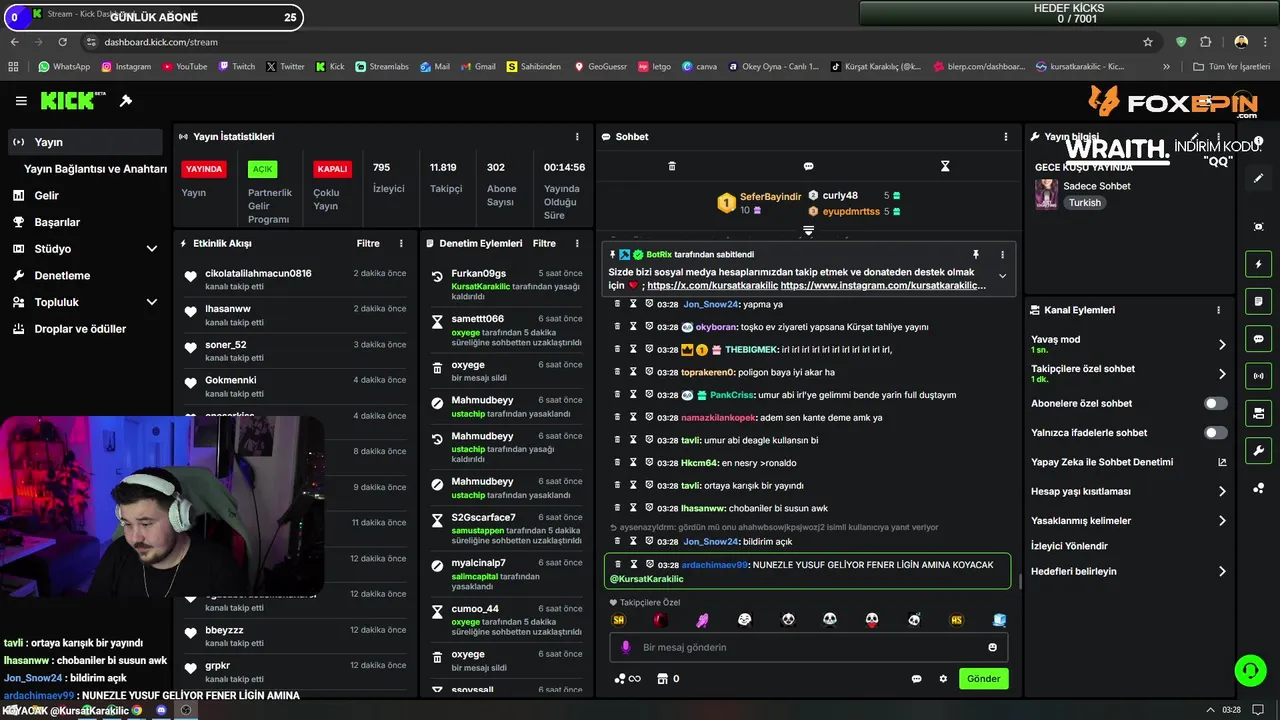
Task: Open three-dot options on the BotRix pinned message
Action: tap(1002, 255)
